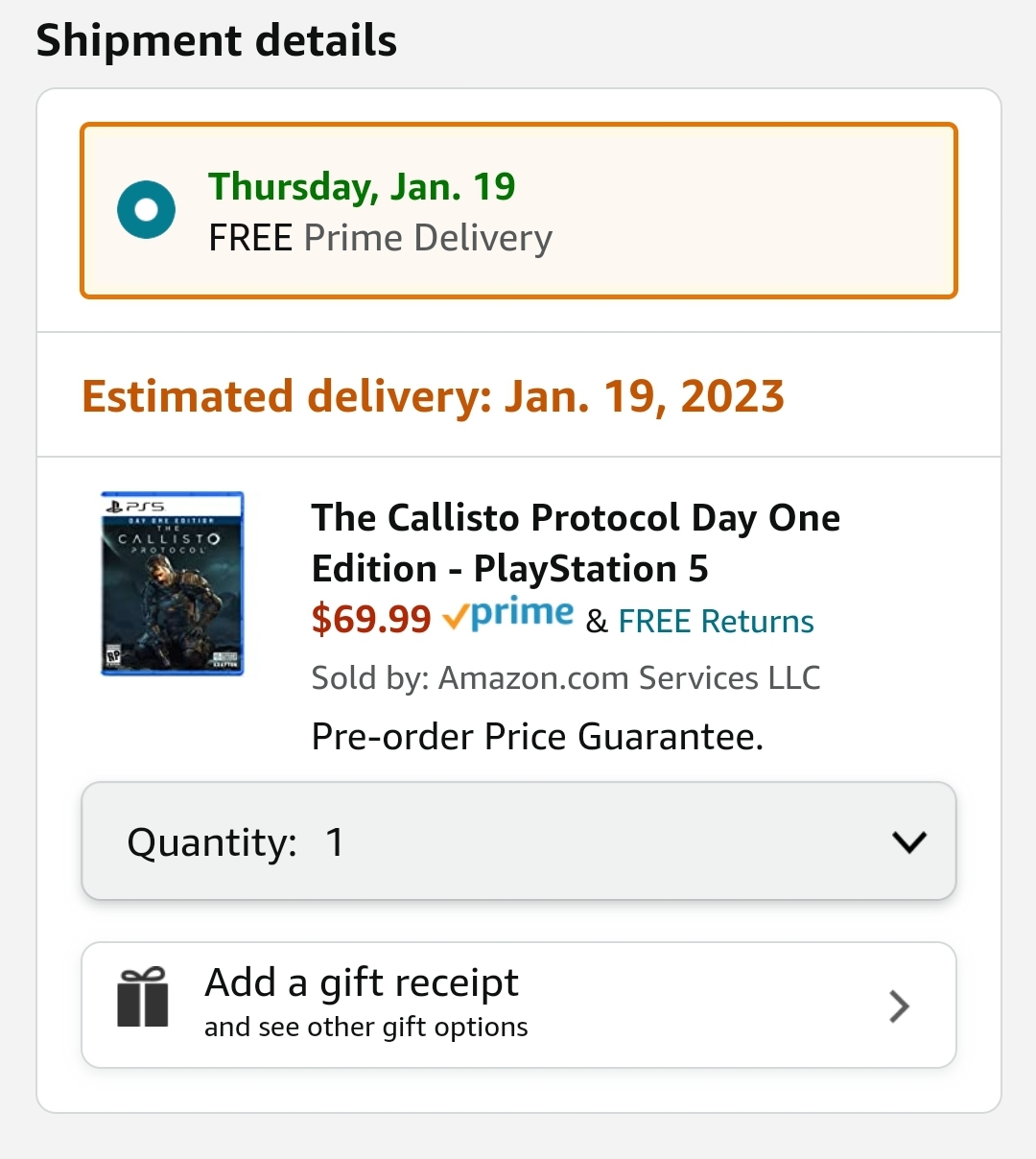Click the Pre-order Price Guarantee text

coord(537,737)
